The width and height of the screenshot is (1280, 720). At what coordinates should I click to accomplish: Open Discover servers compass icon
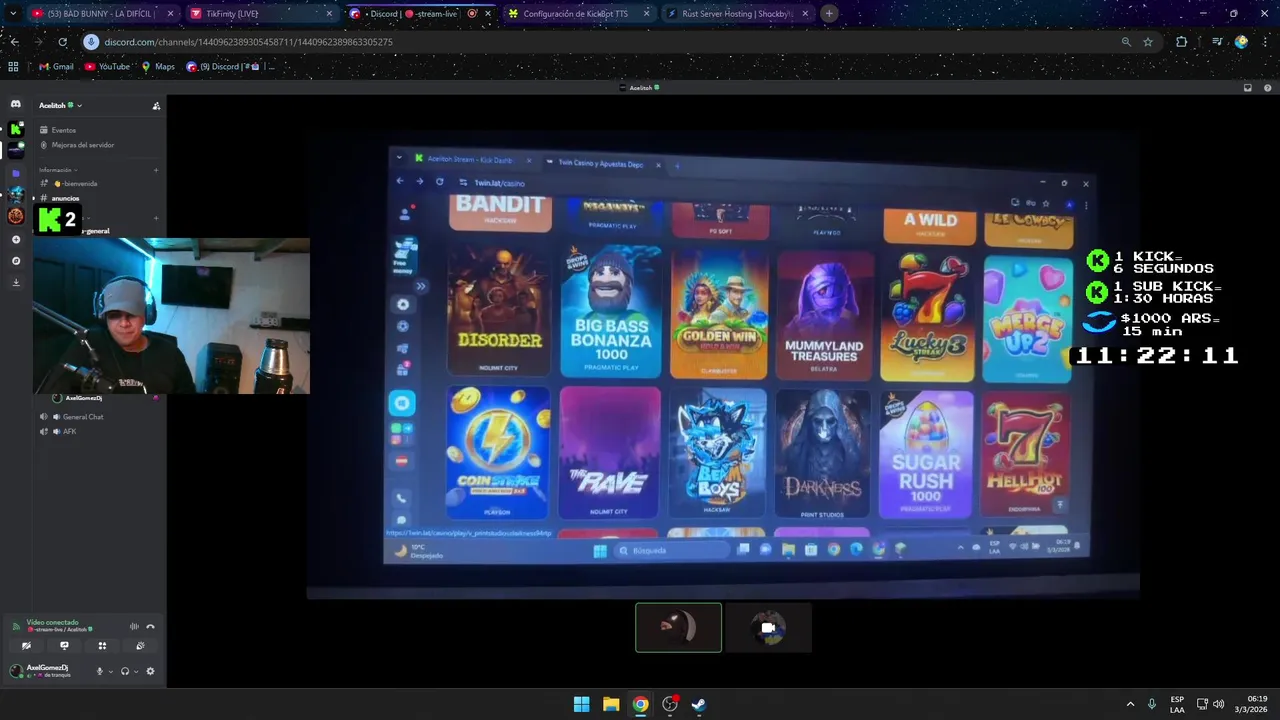pyautogui.click(x=15, y=261)
